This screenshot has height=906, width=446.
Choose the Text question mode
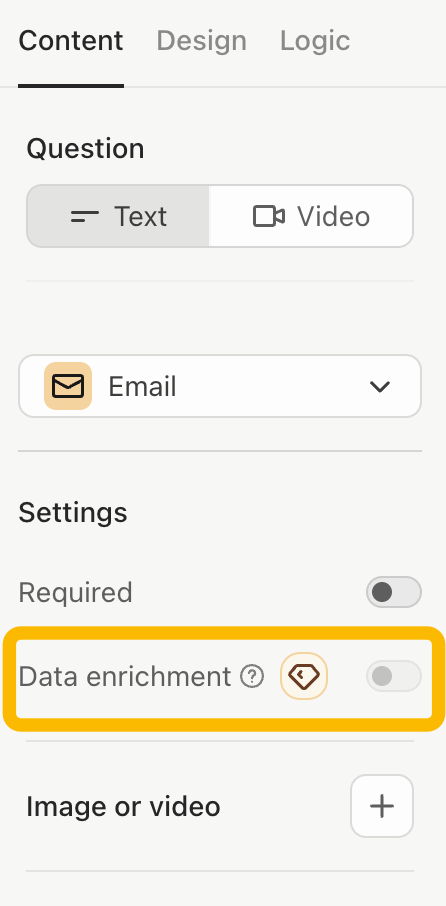click(118, 216)
